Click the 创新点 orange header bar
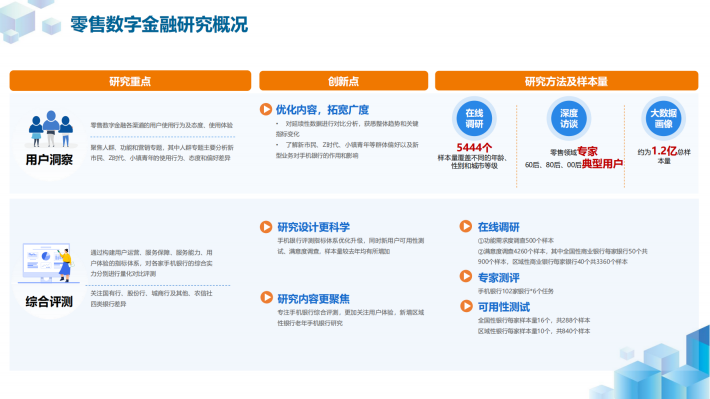Viewport: 710px width, 399px height. (x=343, y=81)
